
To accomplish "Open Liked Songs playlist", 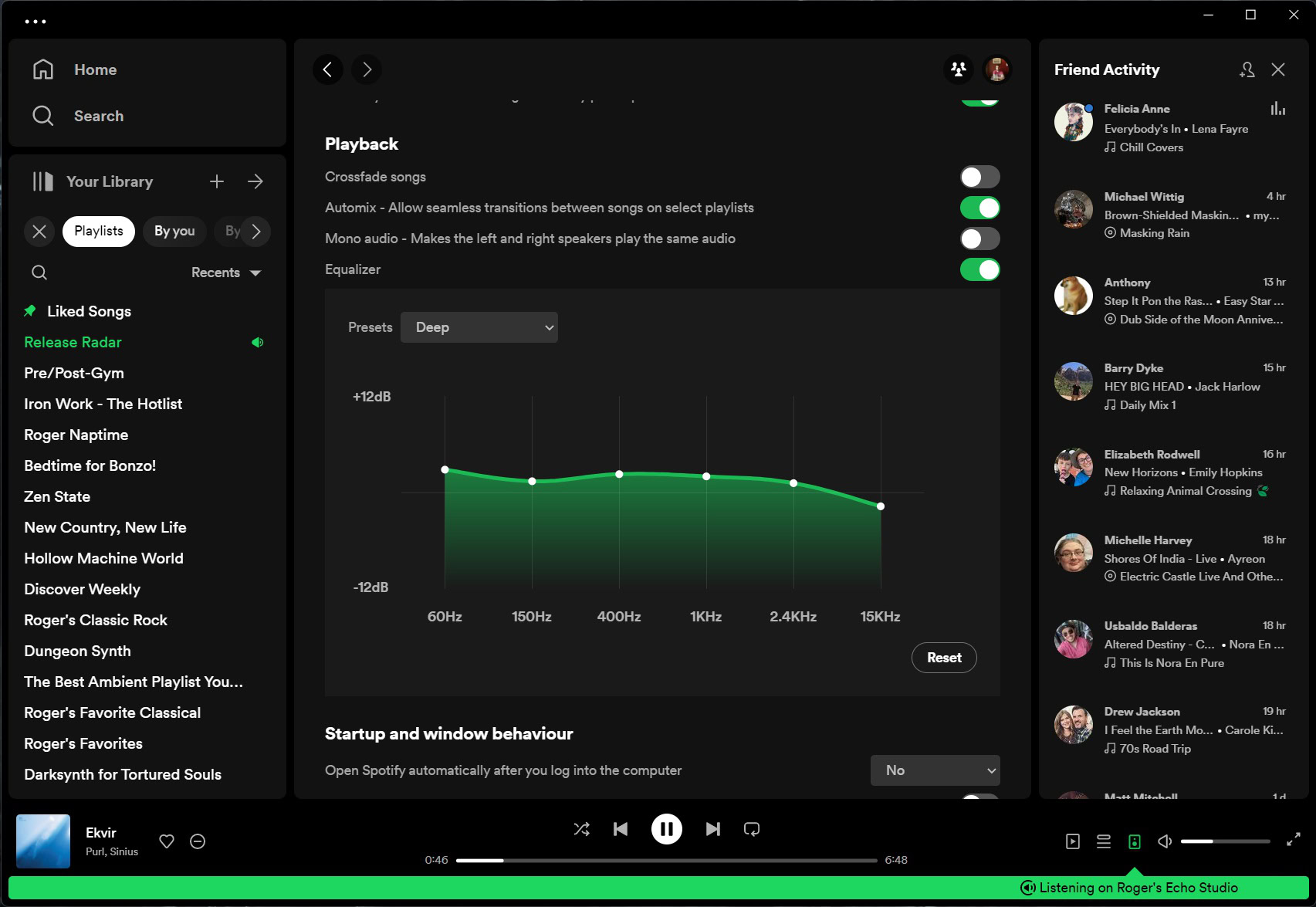I will [89, 311].
